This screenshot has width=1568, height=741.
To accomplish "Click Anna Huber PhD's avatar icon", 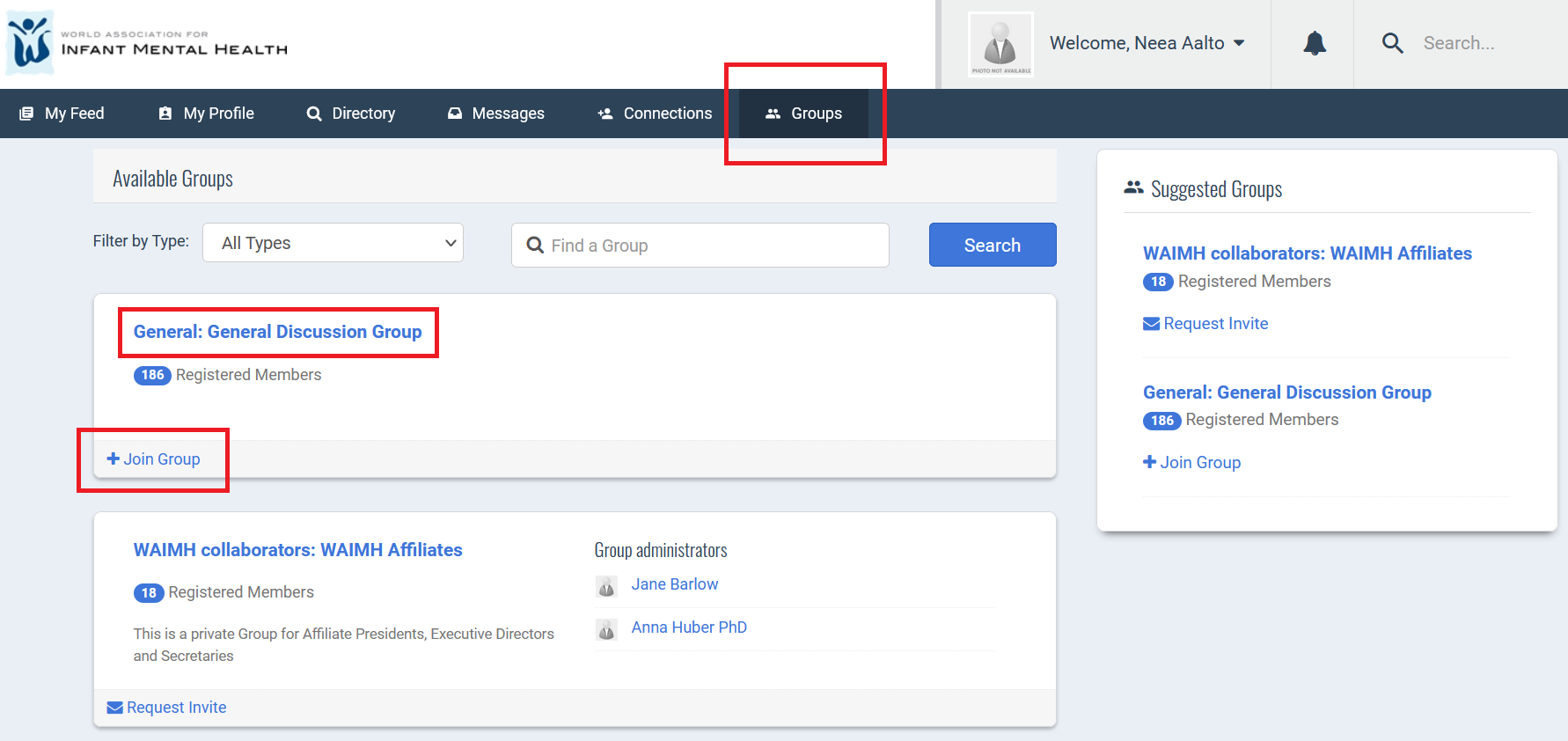I will [606, 629].
